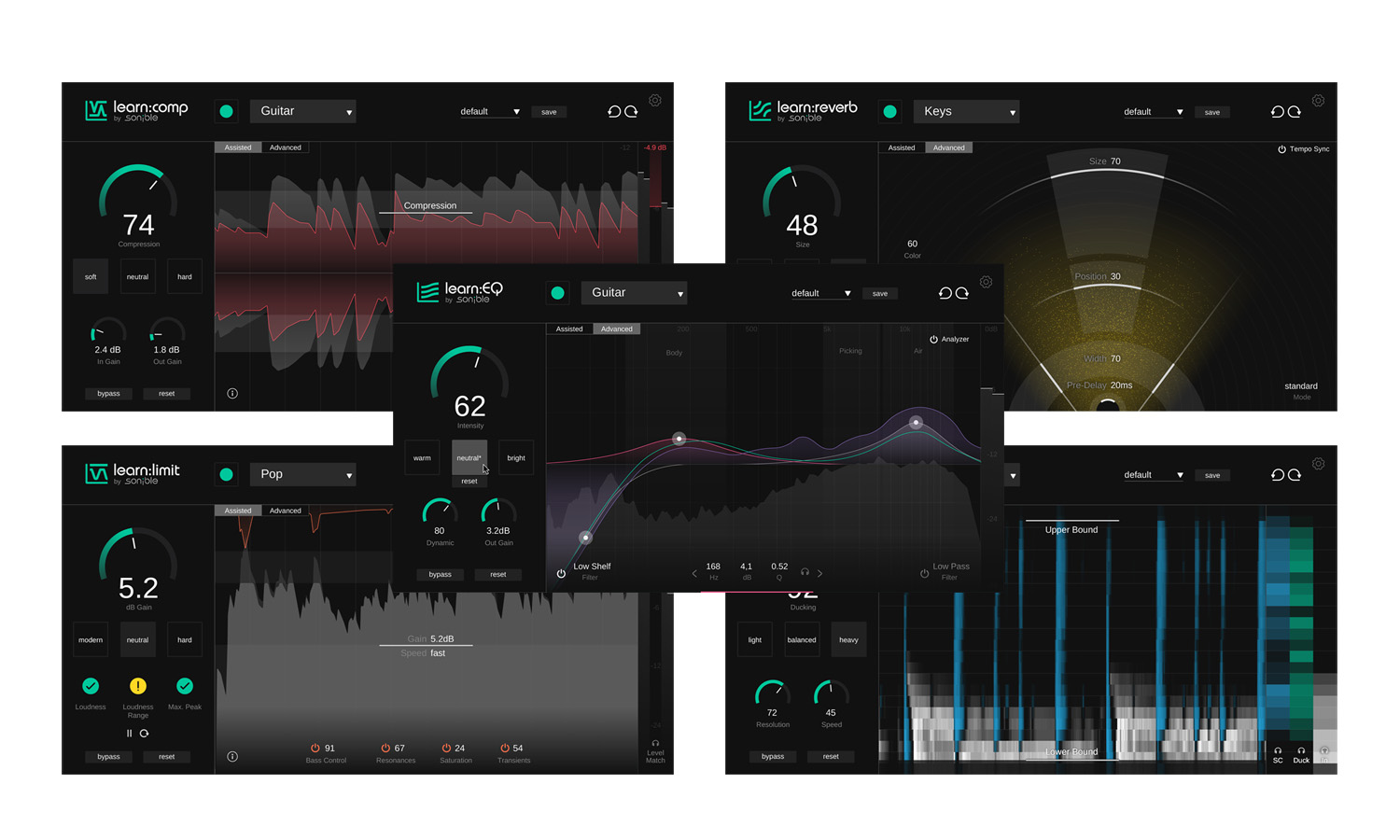Click redo arrow in learn:comp window

click(x=632, y=111)
